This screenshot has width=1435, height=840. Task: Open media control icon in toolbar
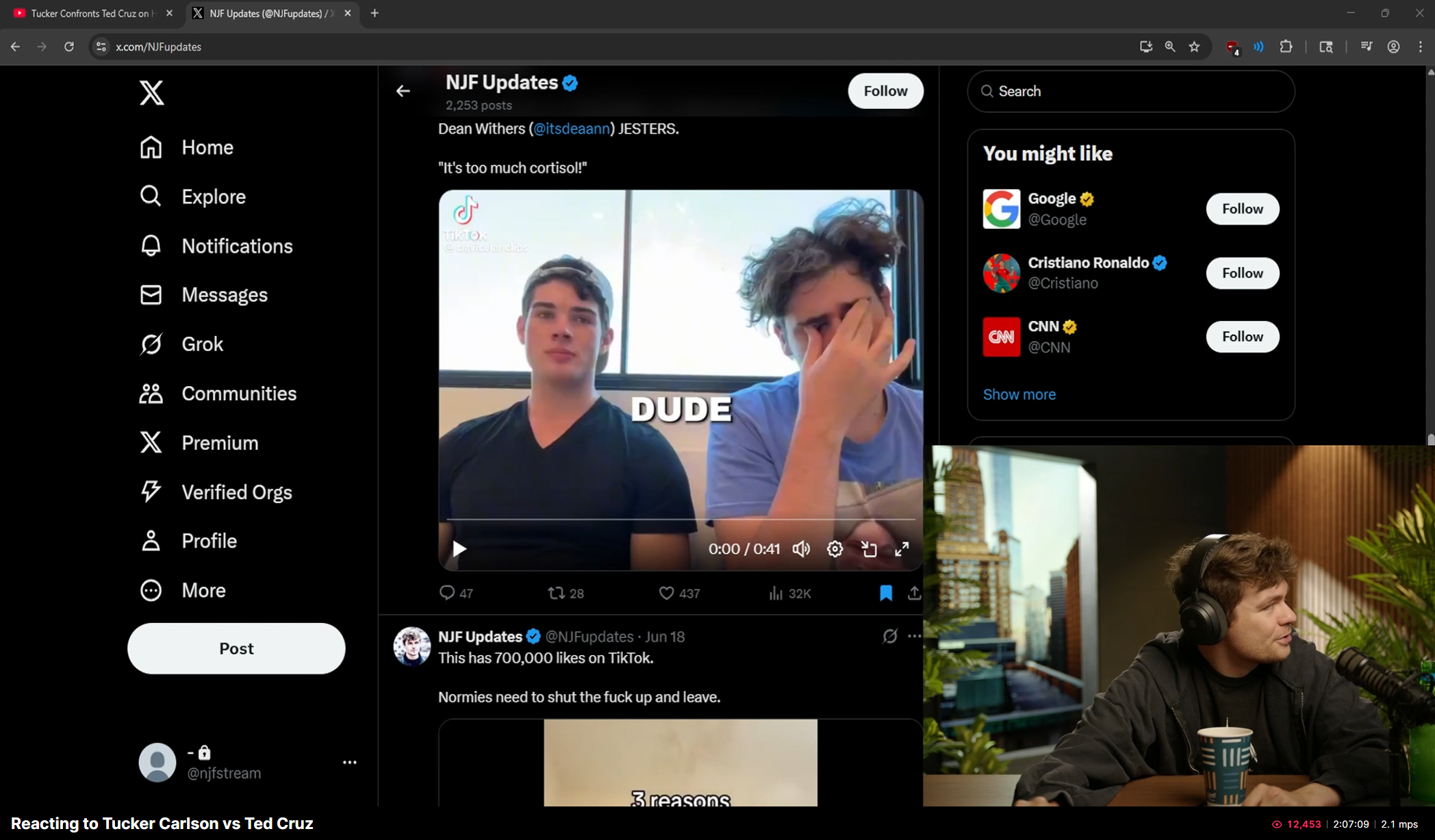click(1366, 47)
